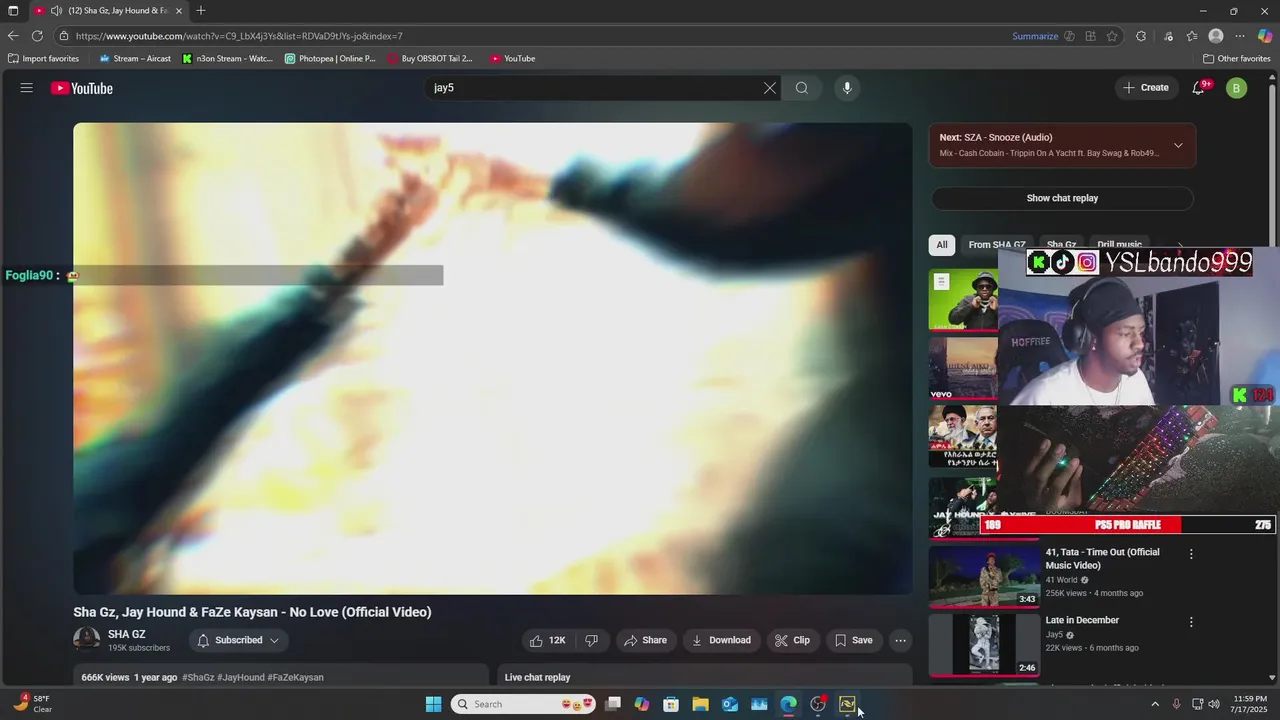Go back in the browser

click(13, 35)
